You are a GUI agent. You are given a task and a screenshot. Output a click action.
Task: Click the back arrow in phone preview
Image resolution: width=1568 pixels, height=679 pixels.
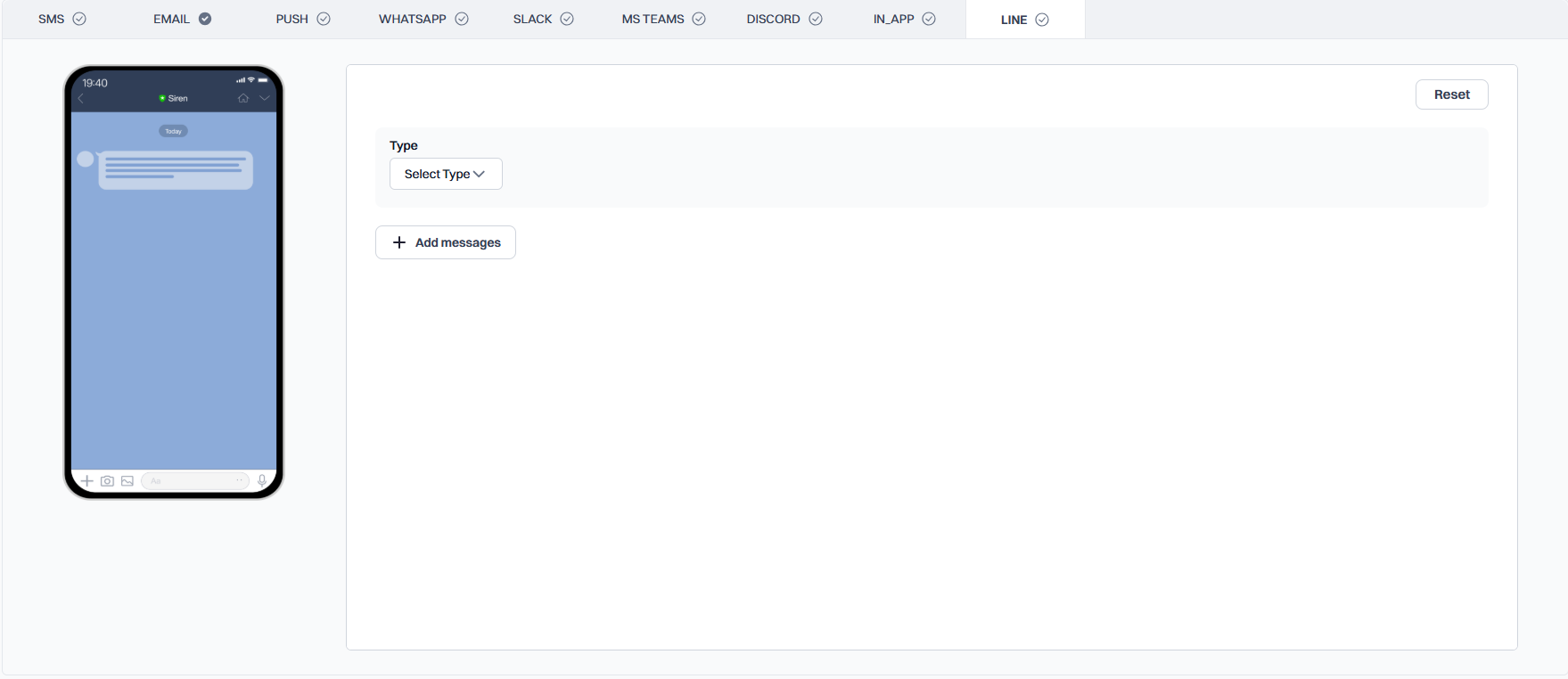click(x=81, y=98)
